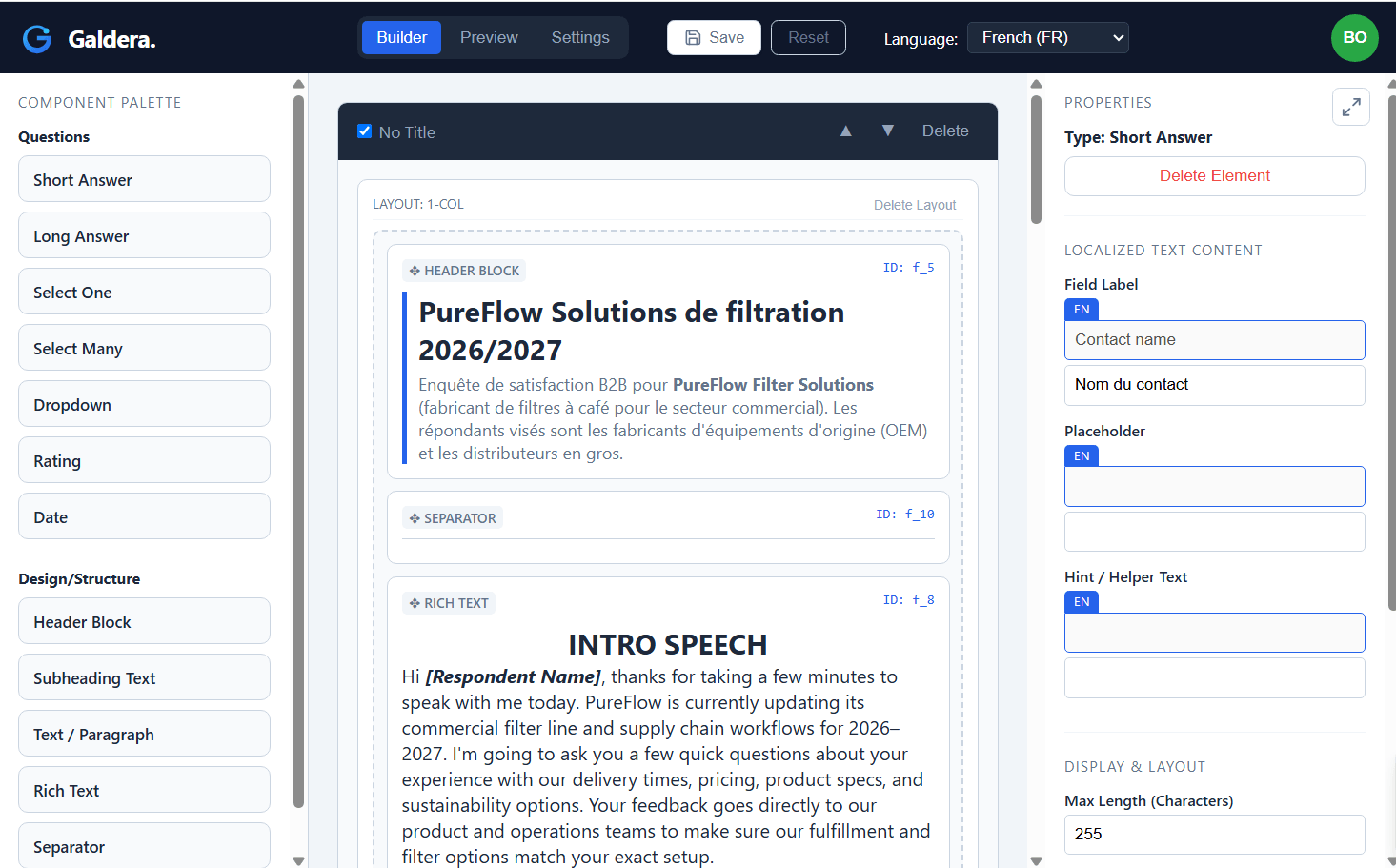1396x868 pixels.
Task: Click the Delete Element button
Action: point(1214,176)
